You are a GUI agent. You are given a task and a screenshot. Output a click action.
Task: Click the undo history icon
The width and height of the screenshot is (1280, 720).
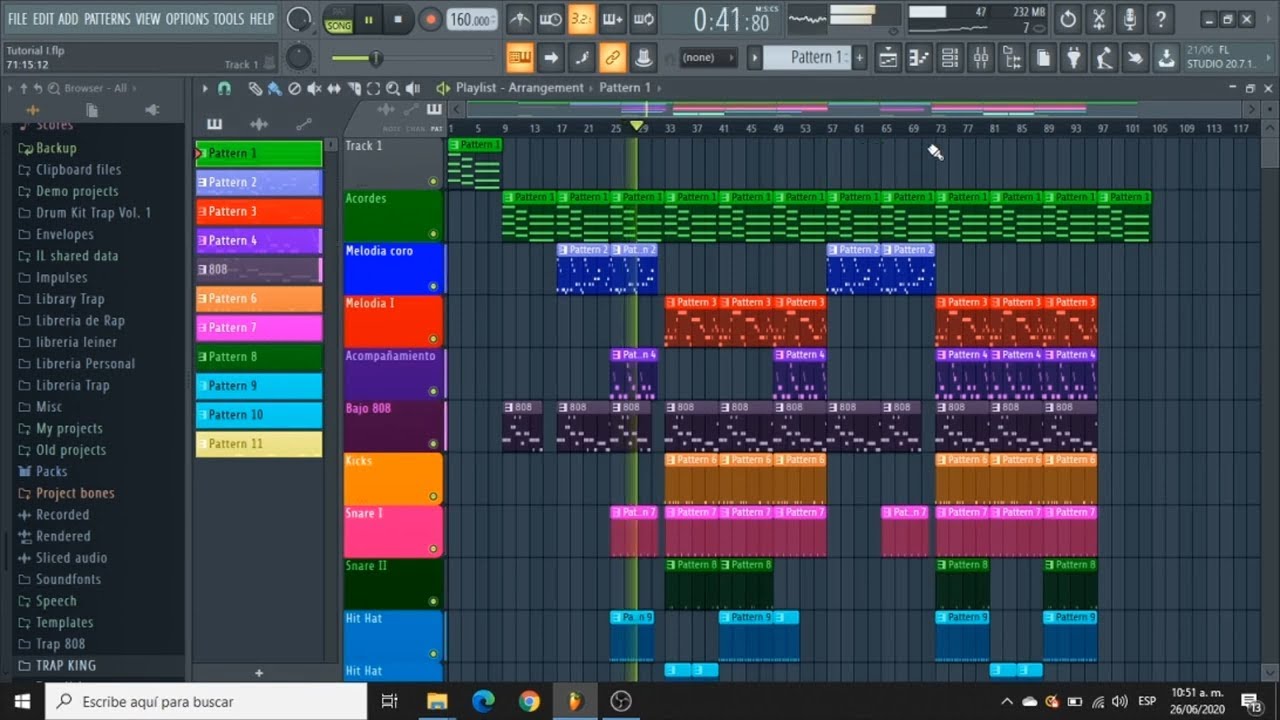[1068, 19]
